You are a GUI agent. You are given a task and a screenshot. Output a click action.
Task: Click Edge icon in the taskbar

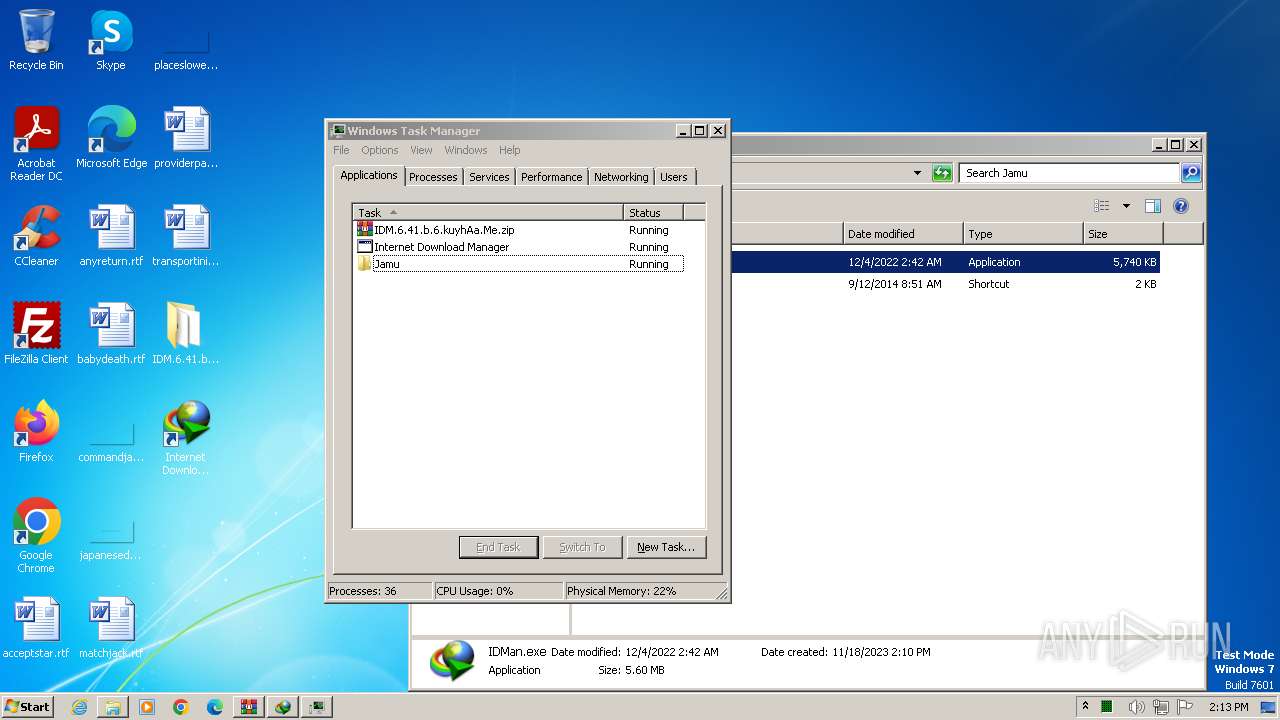tap(215, 707)
